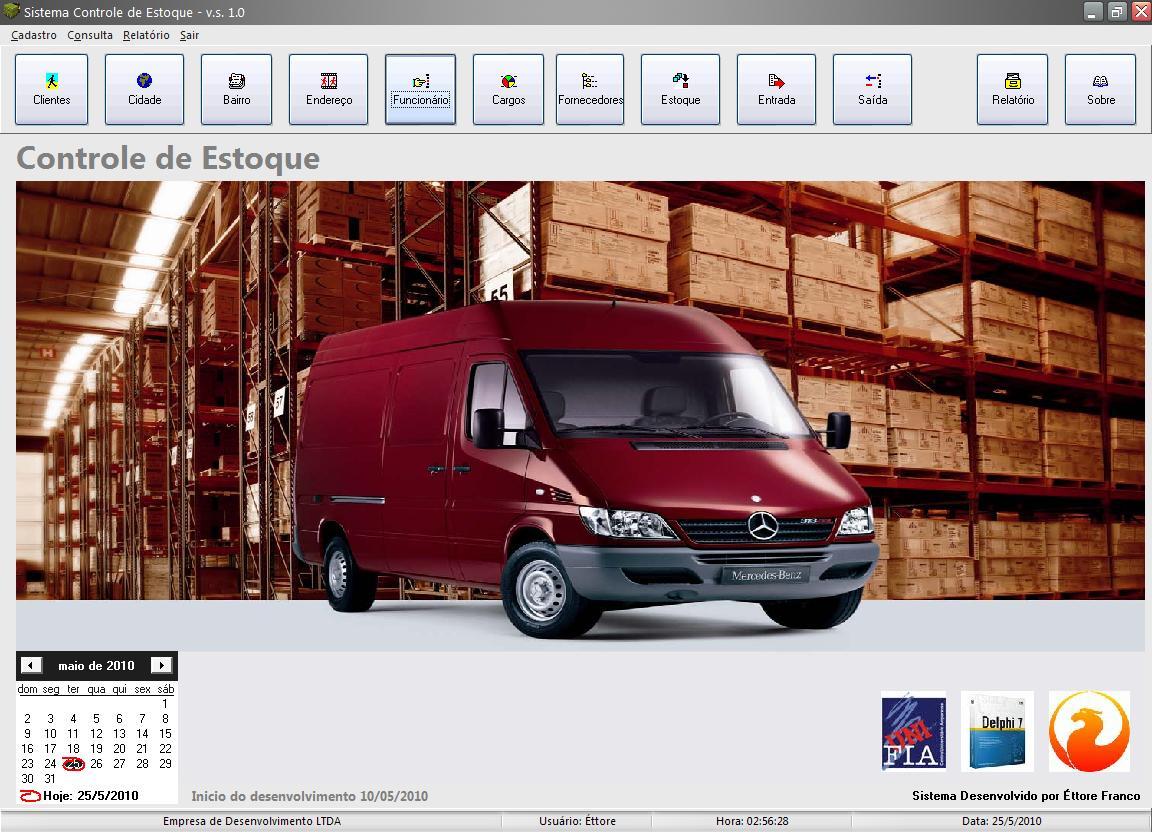
Task: Select day 1 in the calendar
Action: click(165, 703)
